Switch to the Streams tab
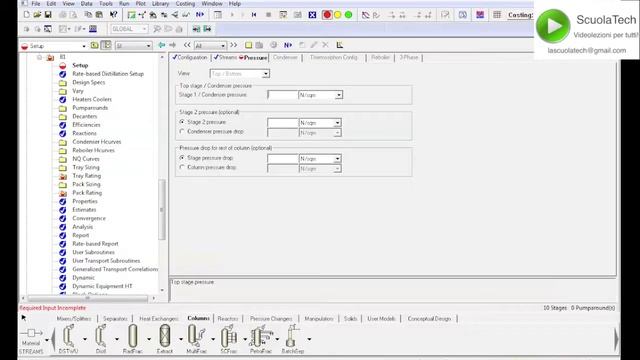Screen dimensions: 640x360 [x=225, y=58]
